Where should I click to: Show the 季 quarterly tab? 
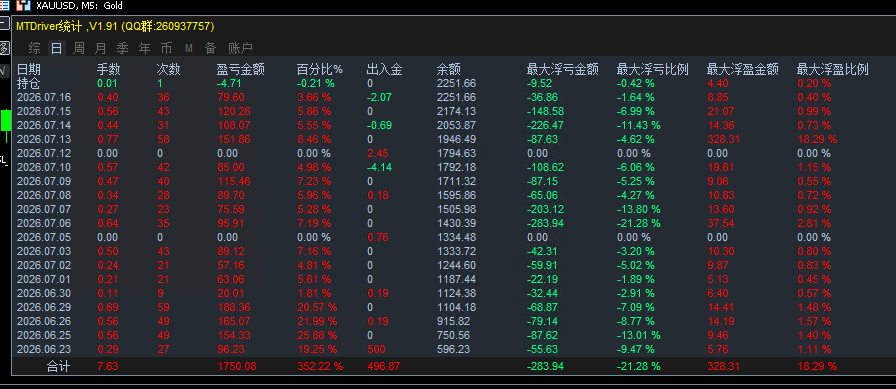point(122,49)
